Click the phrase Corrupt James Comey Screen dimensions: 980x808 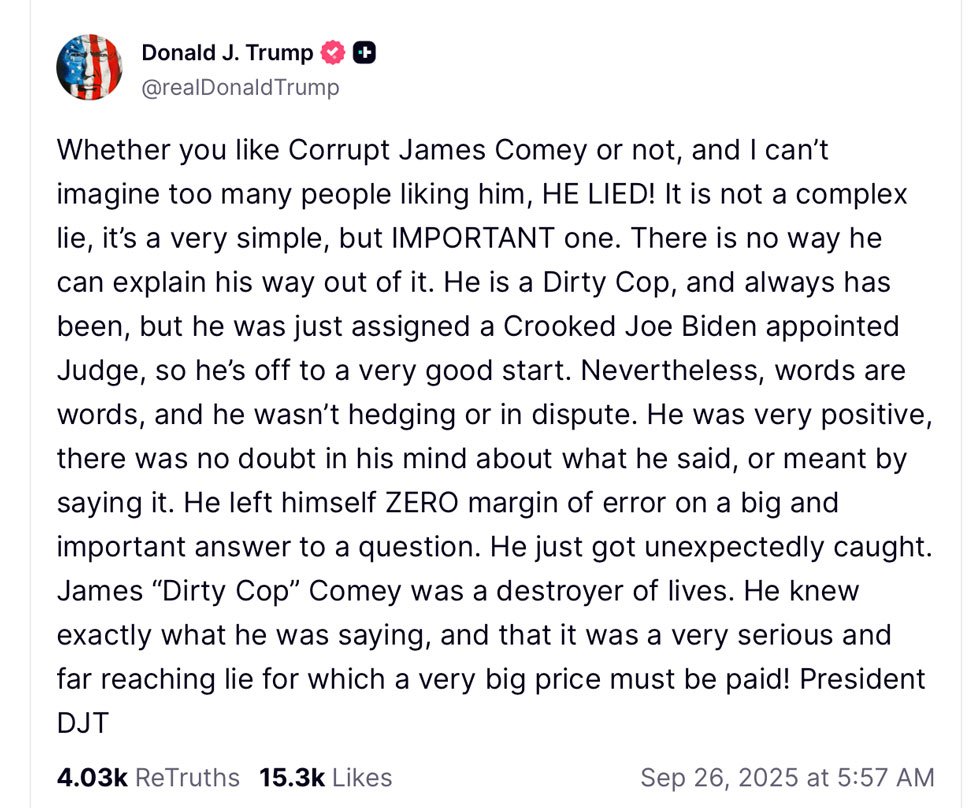(x=438, y=150)
